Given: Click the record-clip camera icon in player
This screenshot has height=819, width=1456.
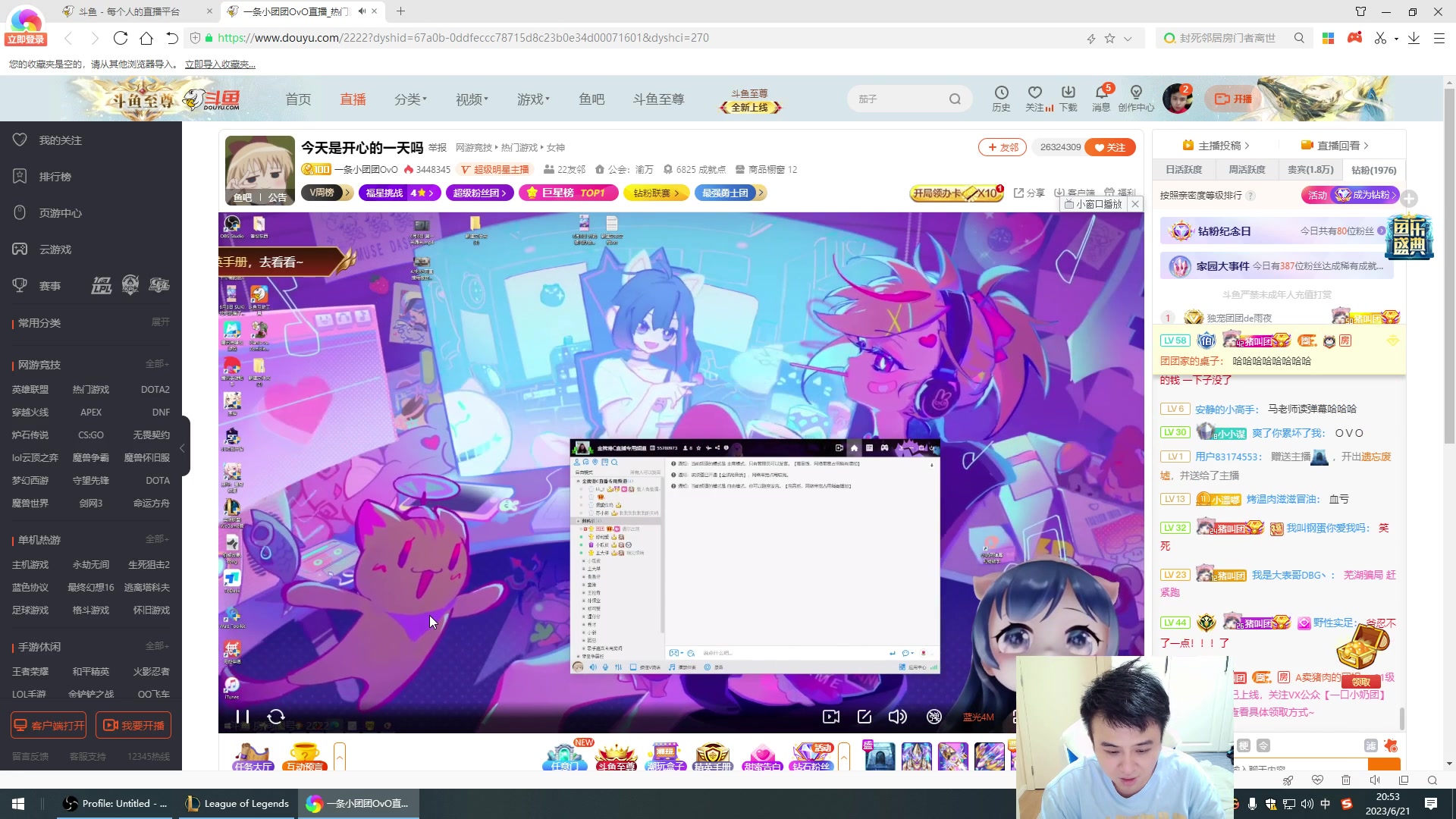Looking at the screenshot, I should click(x=831, y=717).
